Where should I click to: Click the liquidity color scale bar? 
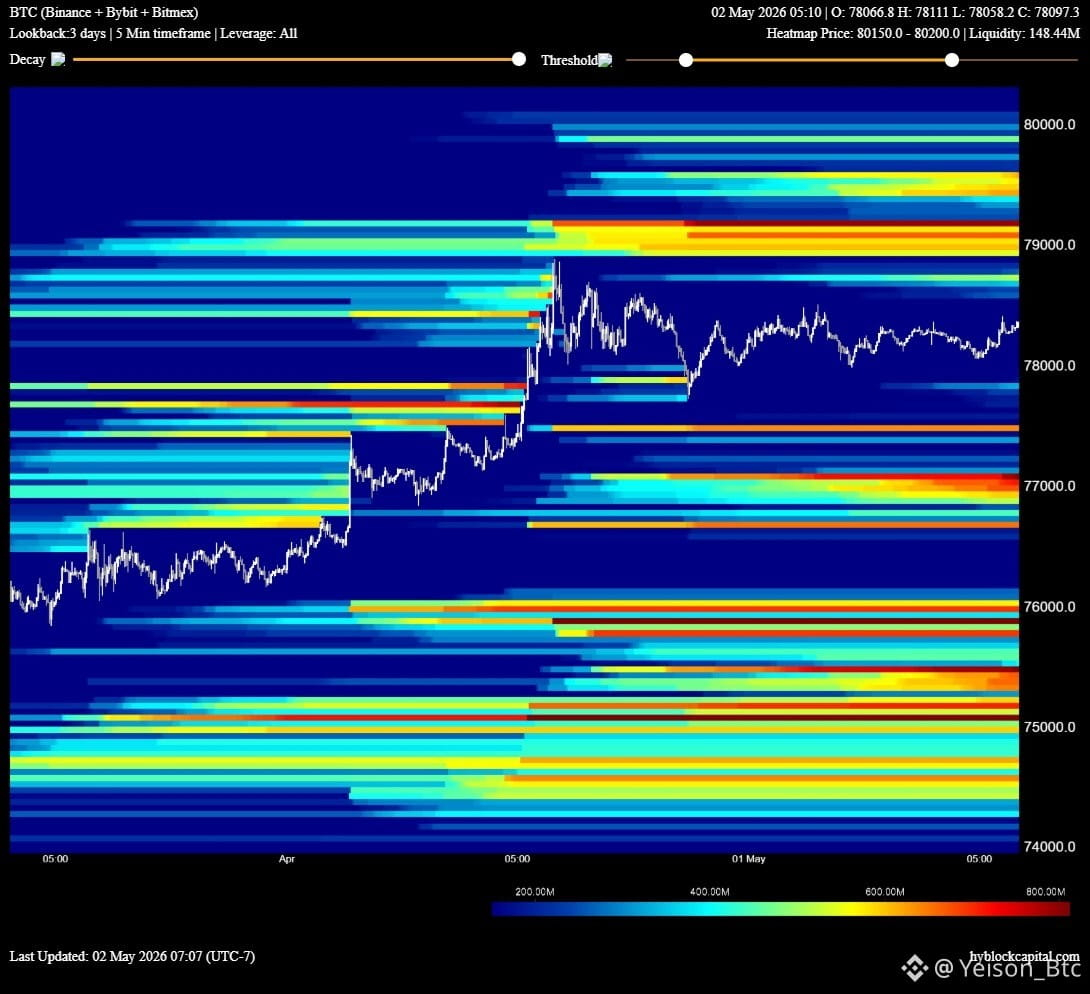coord(781,909)
